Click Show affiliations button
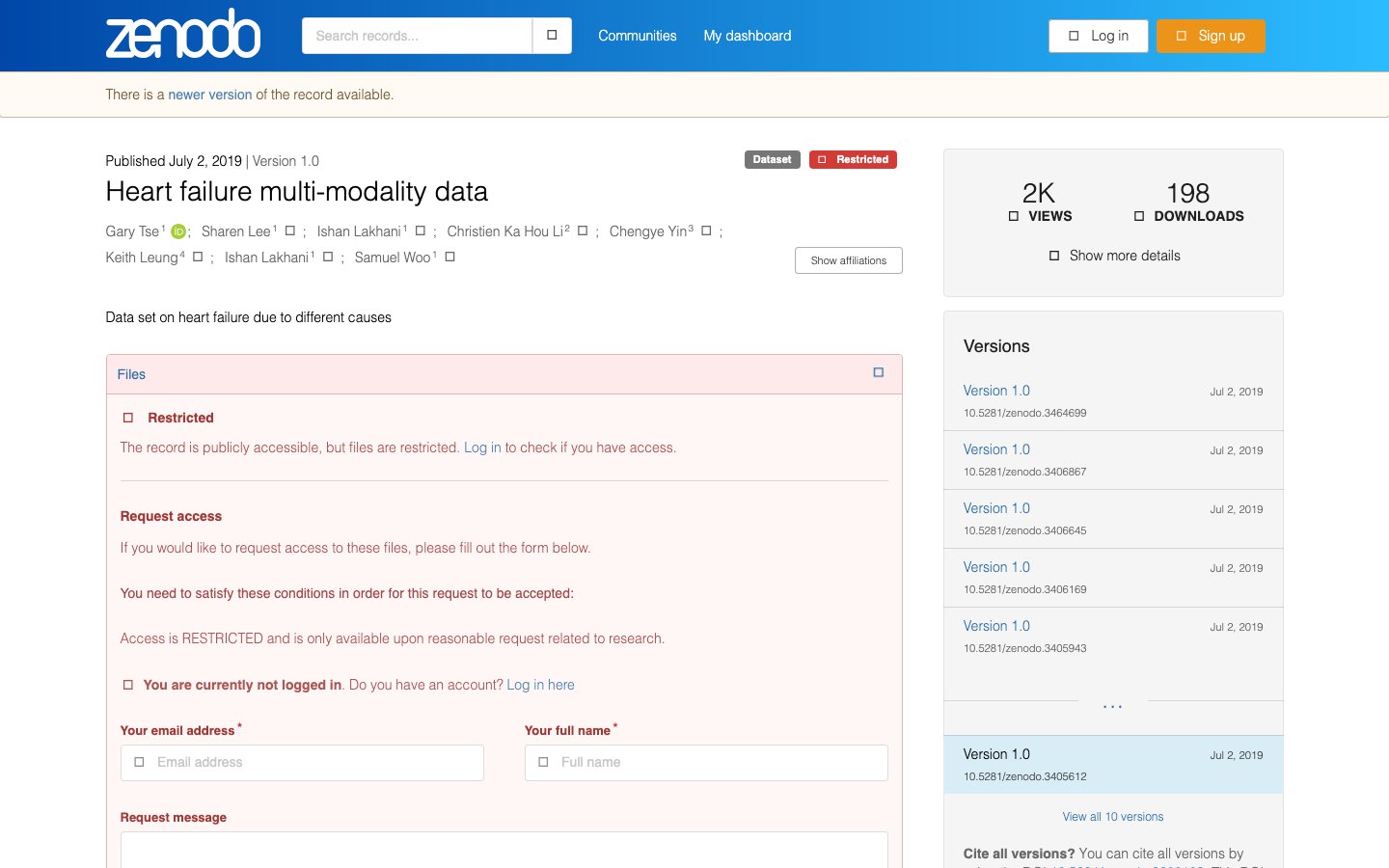Screen dimensions: 1389x868 [849, 260]
